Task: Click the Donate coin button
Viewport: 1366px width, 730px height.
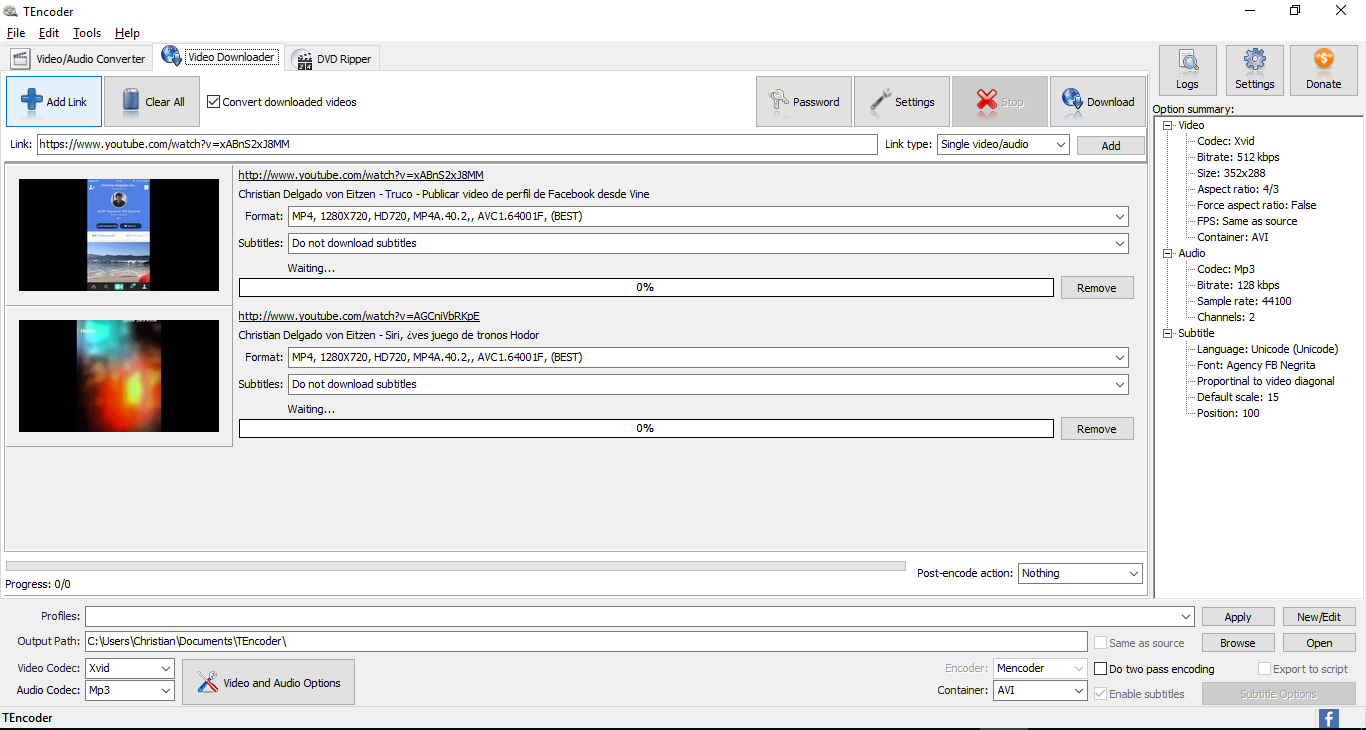Action: point(1324,70)
